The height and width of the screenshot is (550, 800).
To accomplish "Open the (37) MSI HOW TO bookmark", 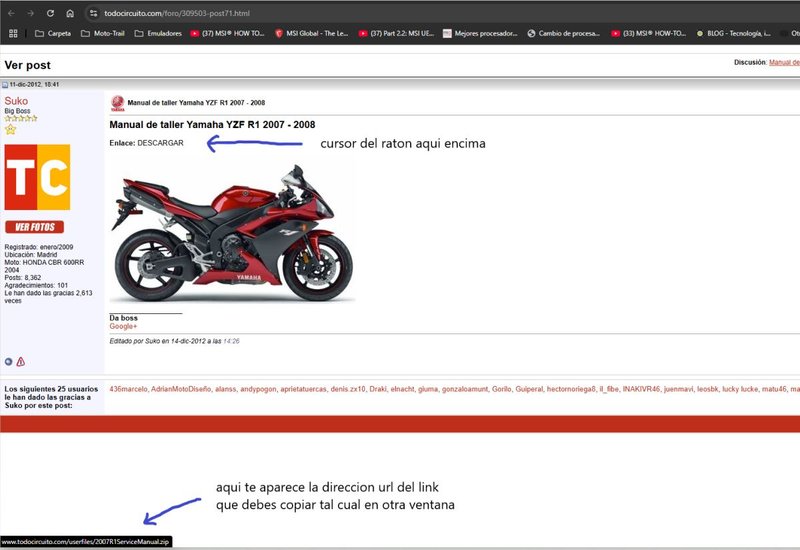I will pos(228,33).
